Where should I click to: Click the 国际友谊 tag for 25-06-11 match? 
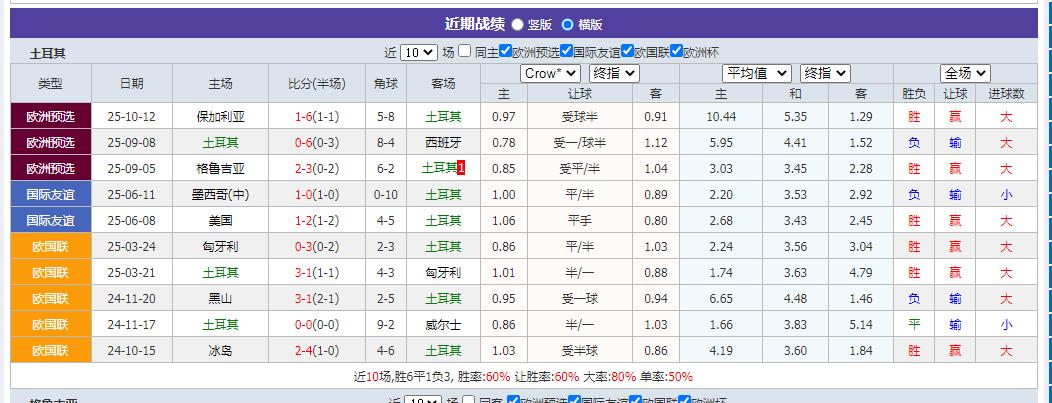(50, 194)
